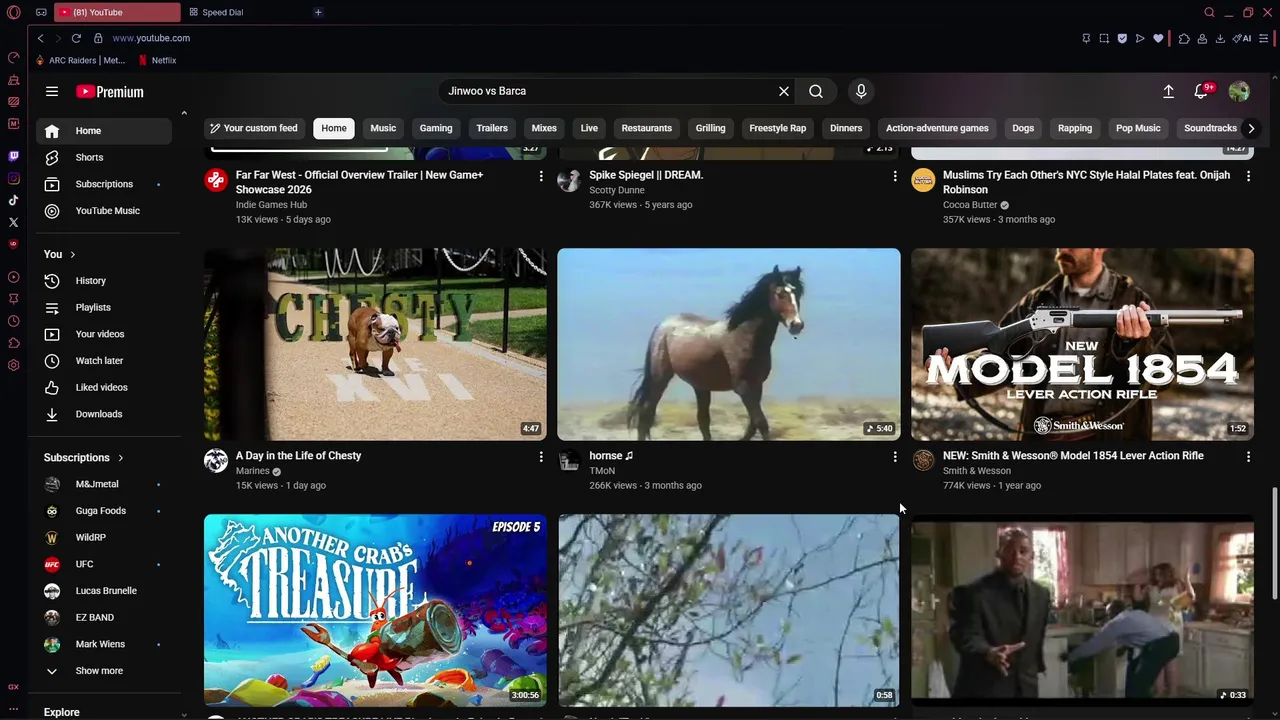1280x720 pixels.
Task: Open options for Muslims Try Halal Plates video
Action: [1248, 176]
